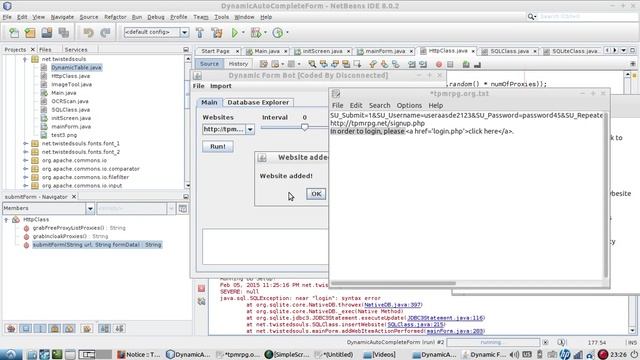Click the New File toolbar icon
The height and width of the screenshot is (360, 640).
tap(14, 33)
